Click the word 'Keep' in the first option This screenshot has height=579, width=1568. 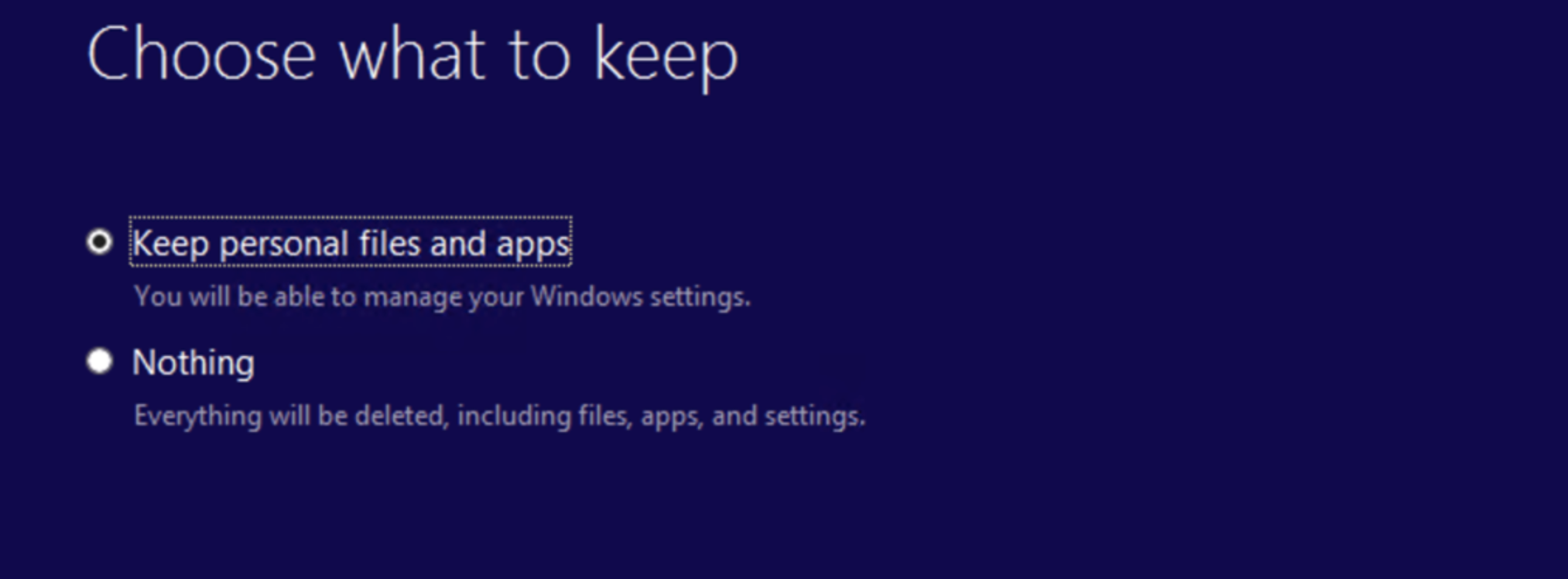pyautogui.click(x=171, y=245)
